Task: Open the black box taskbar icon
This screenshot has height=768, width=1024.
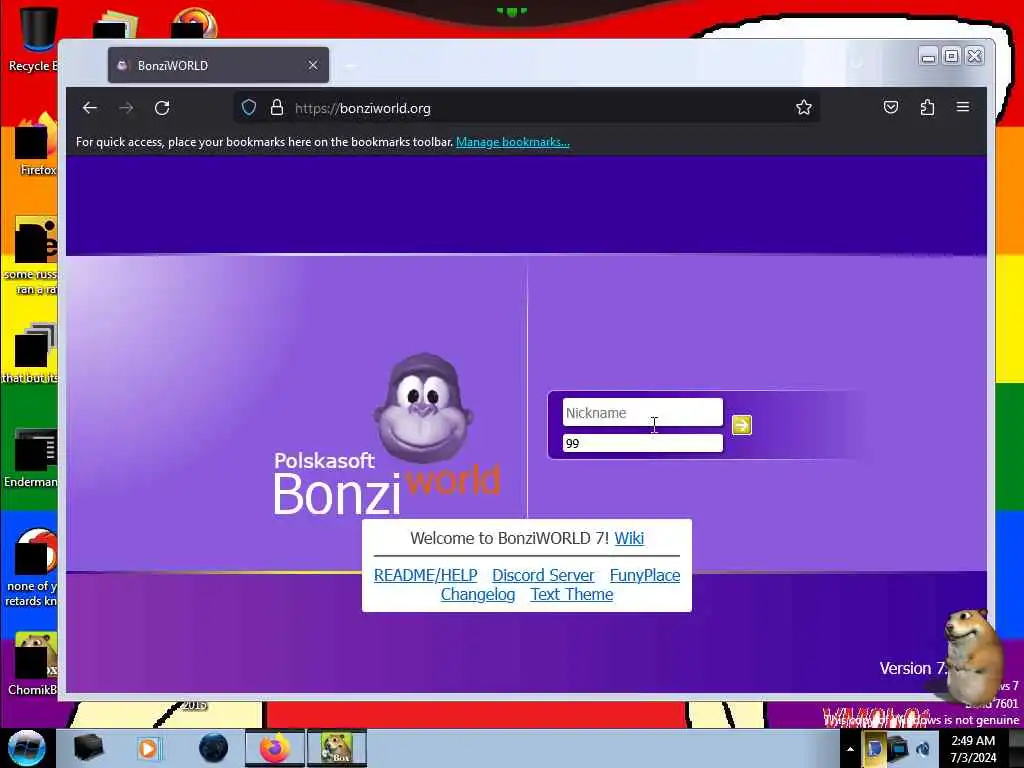Action: pyautogui.click(x=88, y=748)
